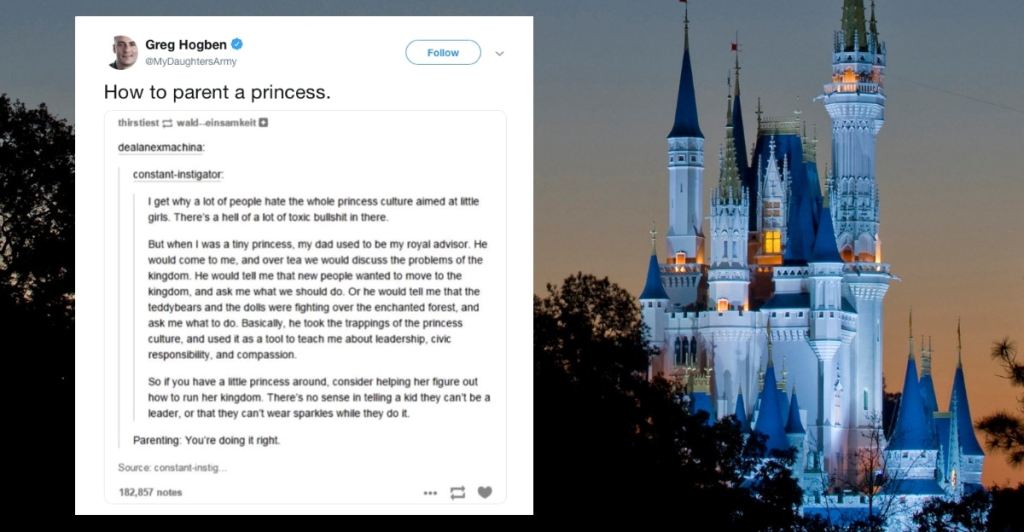
Task: Expand the tweet options chevron
Action: click(500, 53)
